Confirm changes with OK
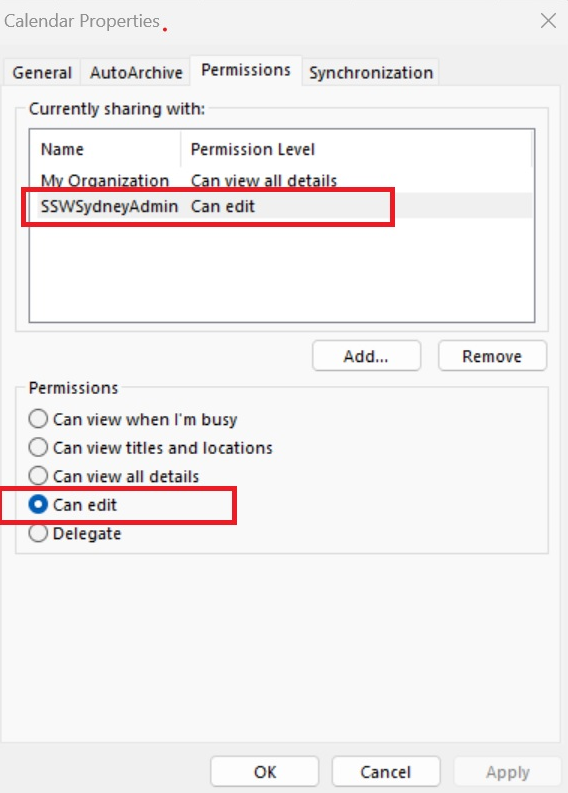Screen dimensions: 568x793 [x=265, y=772]
